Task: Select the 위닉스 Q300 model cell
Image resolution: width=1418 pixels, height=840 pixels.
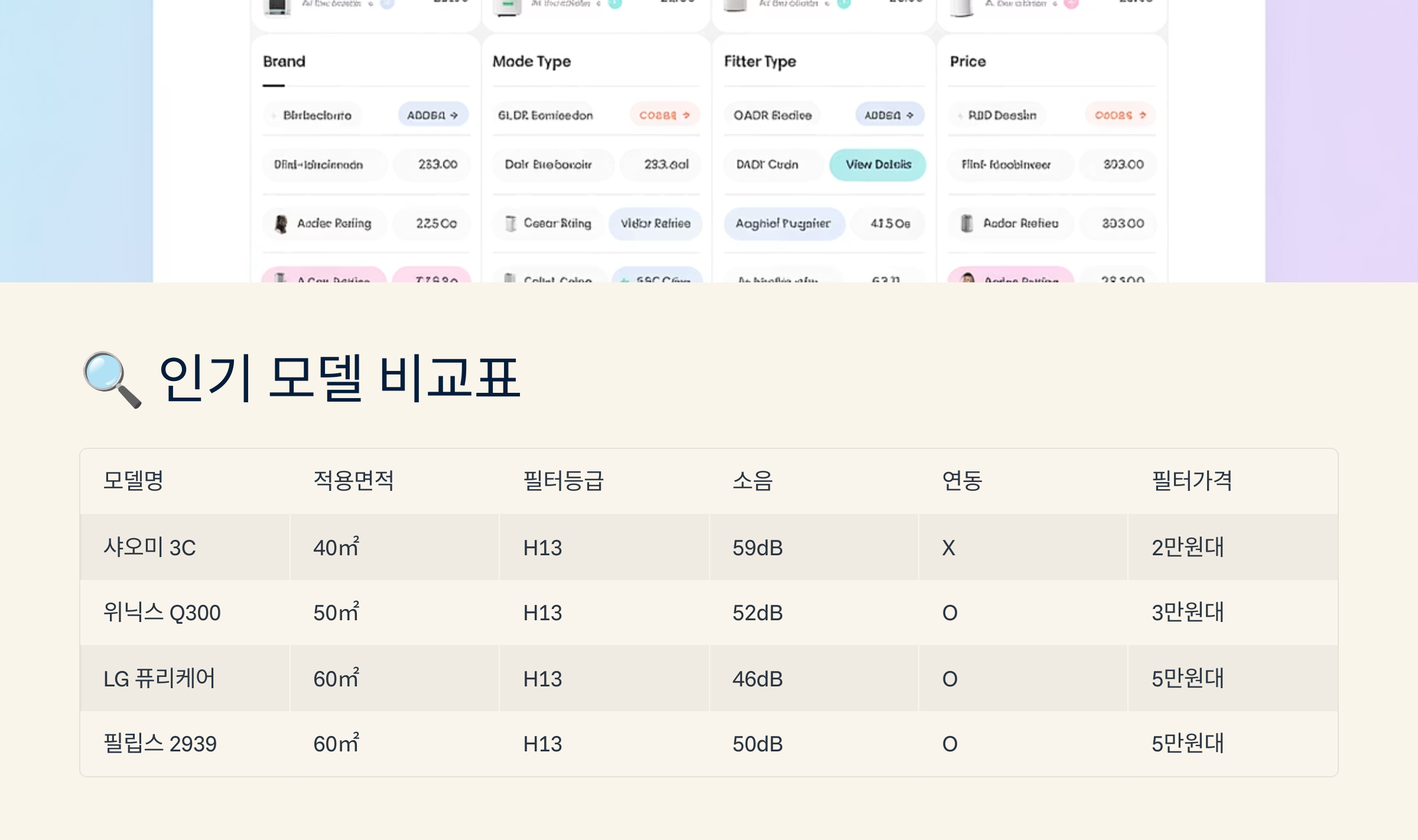Action: pos(162,613)
